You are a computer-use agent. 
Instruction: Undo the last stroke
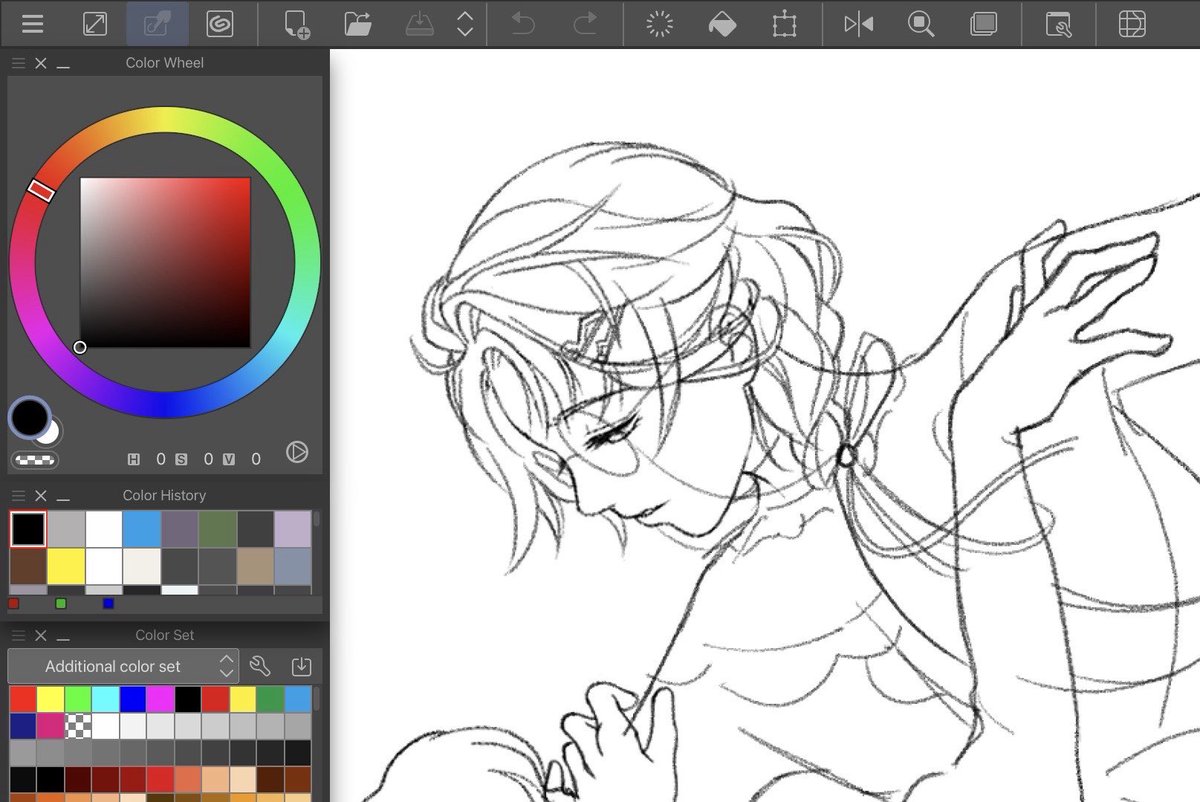(523, 24)
